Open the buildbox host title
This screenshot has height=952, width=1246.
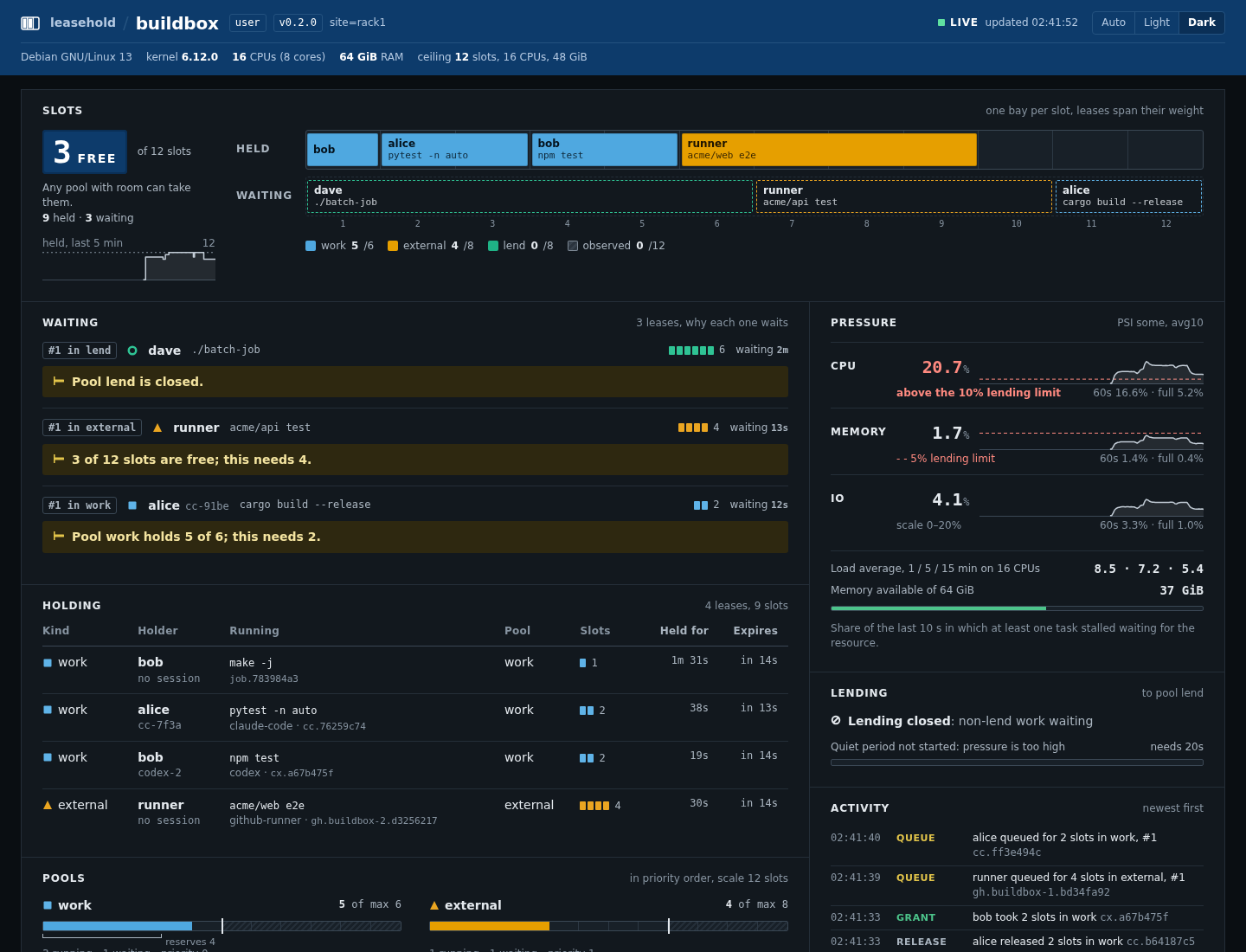click(177, 23)
